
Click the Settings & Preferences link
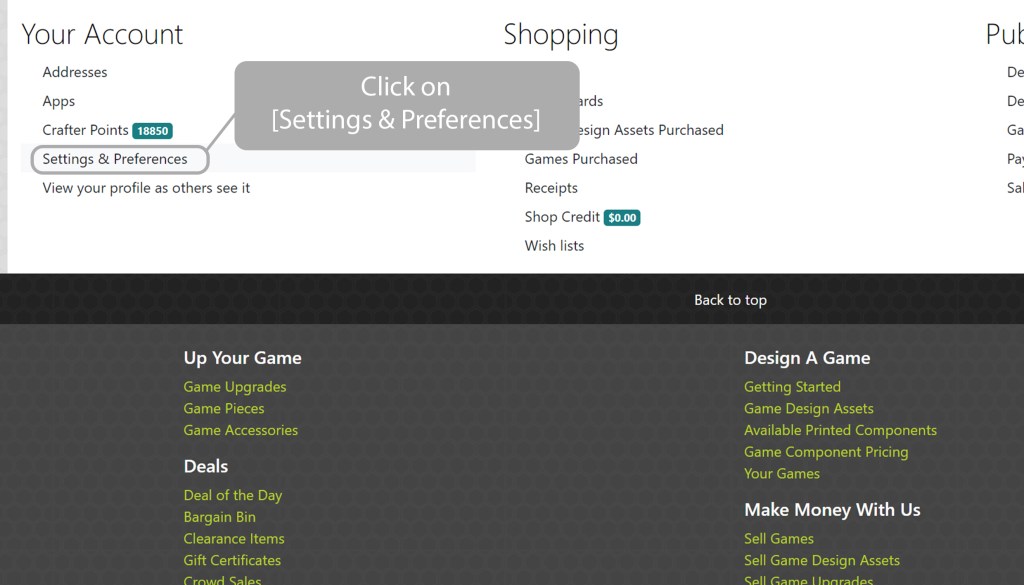pyautogui.click(x=115, y=159)
